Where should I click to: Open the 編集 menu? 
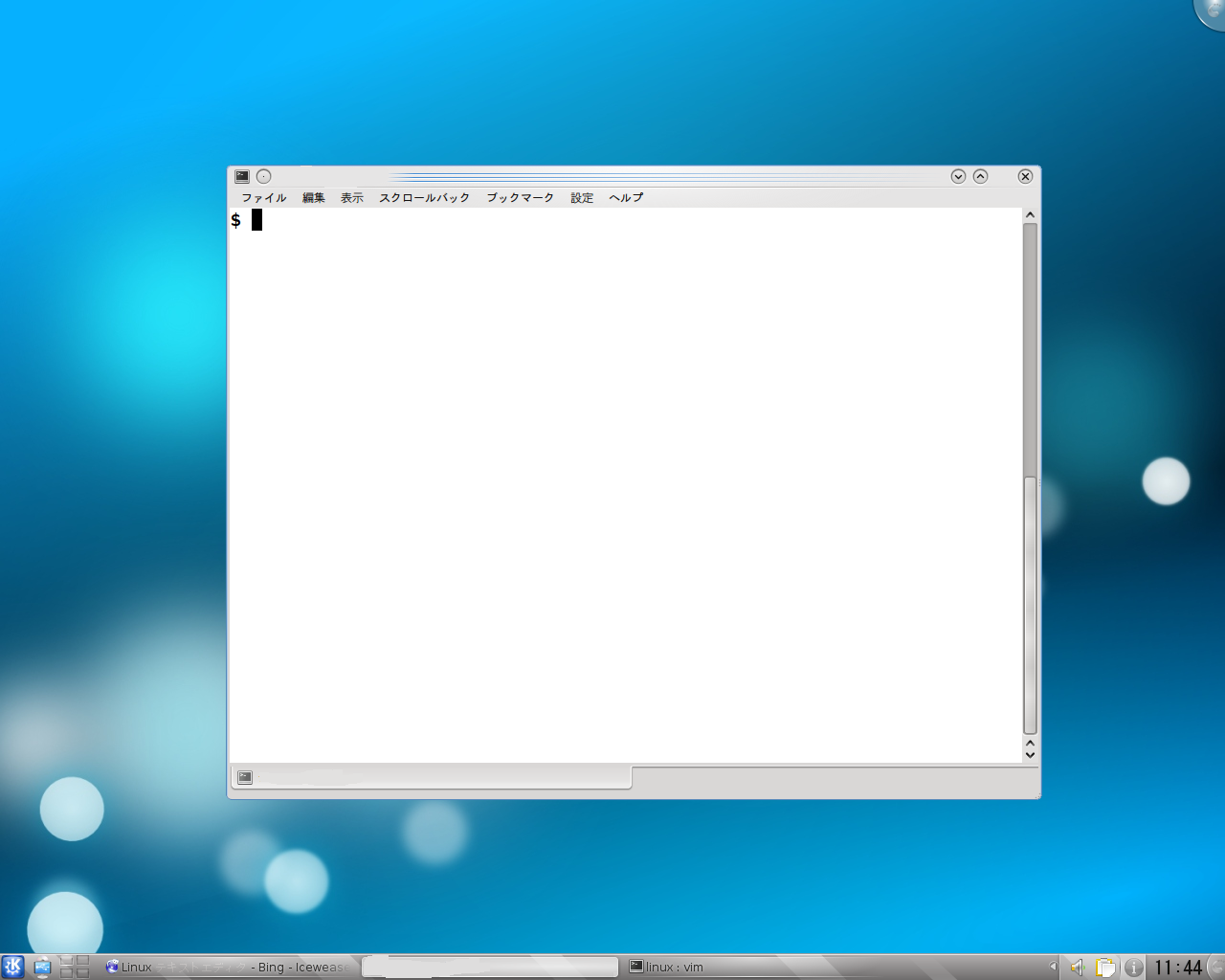[x=313, y=198]
